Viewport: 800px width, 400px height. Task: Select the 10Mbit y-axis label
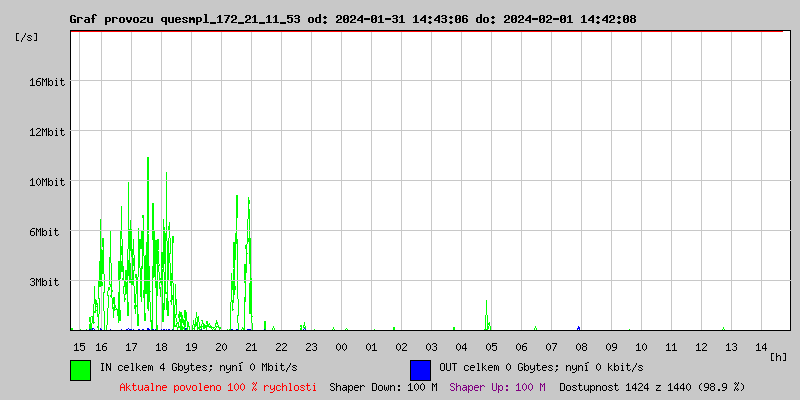click(x=46, y=182)
